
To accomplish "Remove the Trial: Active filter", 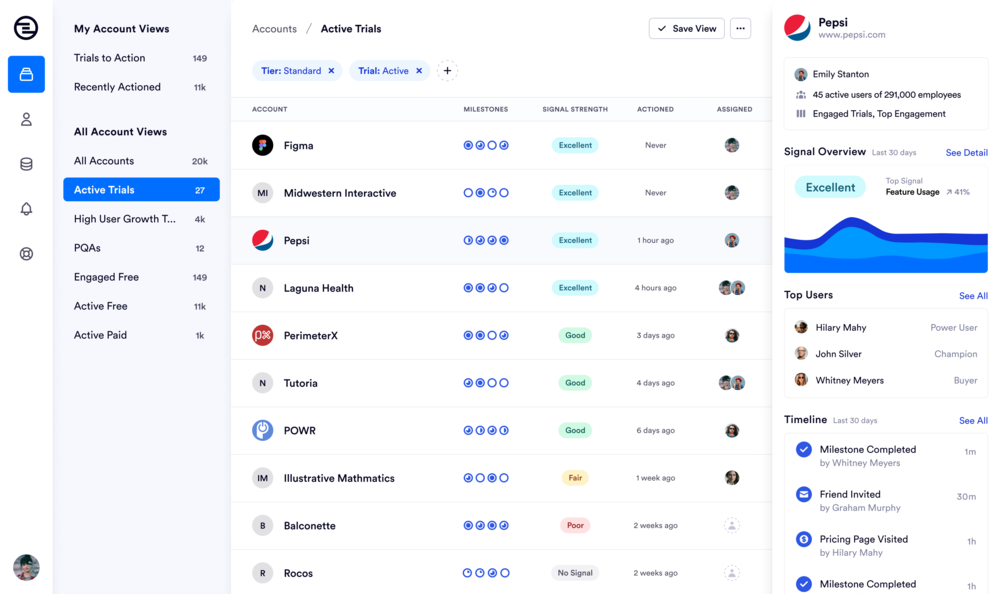I will (x=419, y=71).
